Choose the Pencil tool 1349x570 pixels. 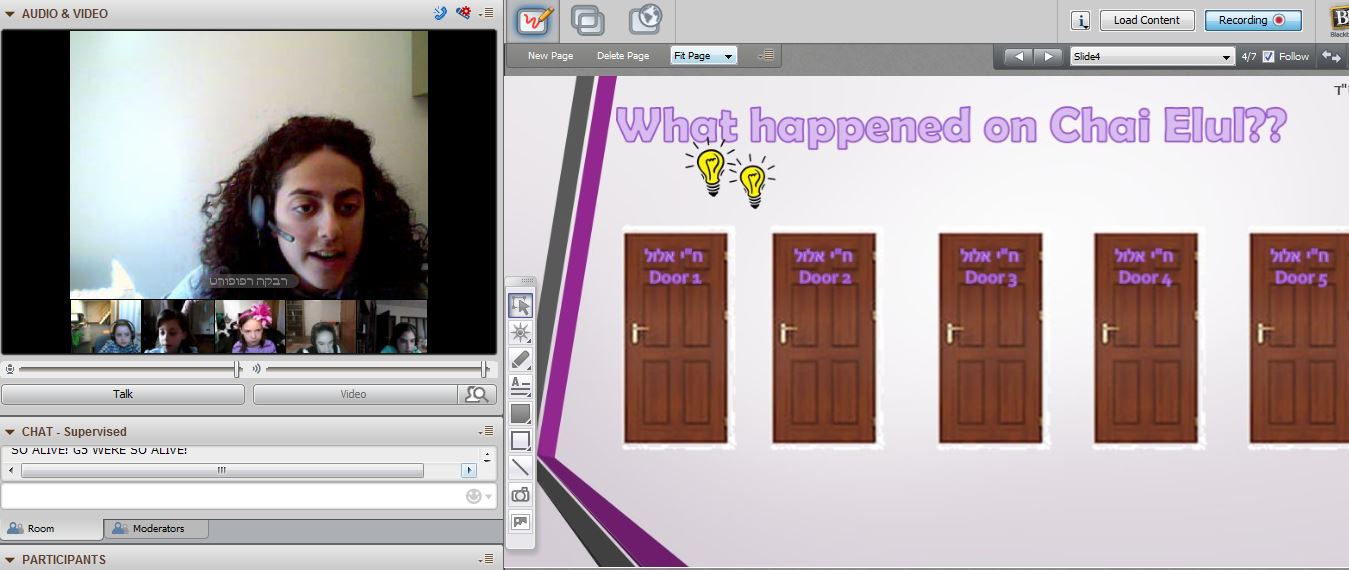tap(520, 359)
